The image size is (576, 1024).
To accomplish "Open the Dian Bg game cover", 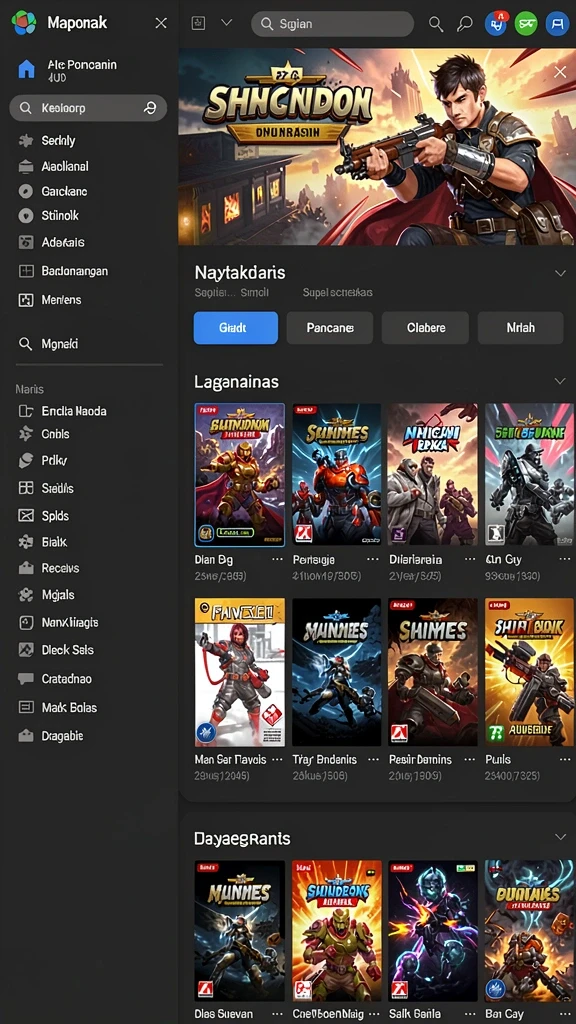I will (x=240, y=475).
